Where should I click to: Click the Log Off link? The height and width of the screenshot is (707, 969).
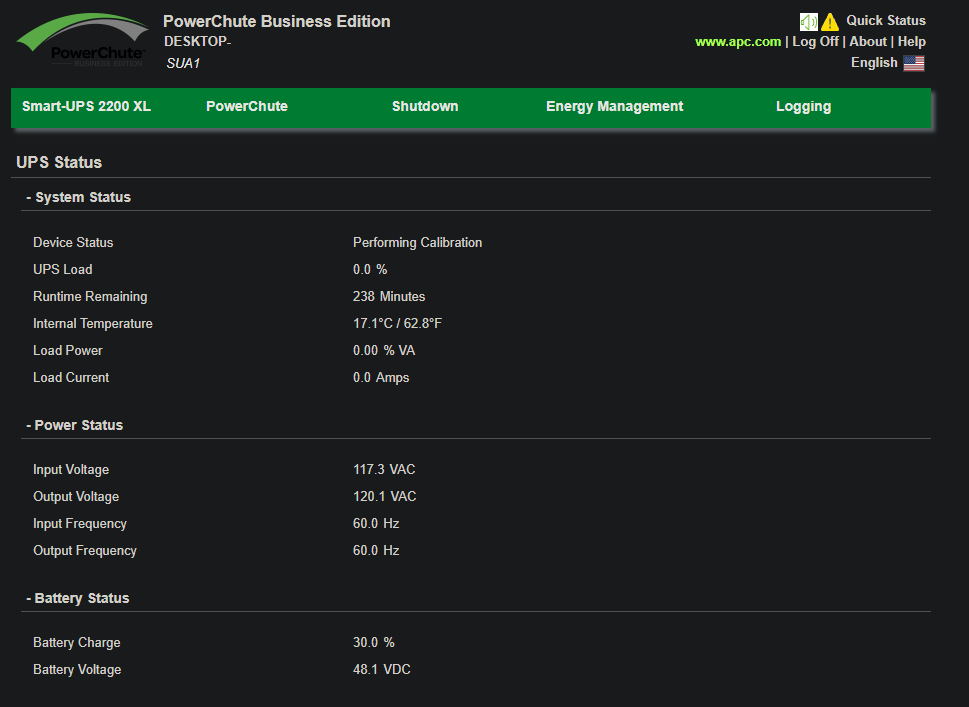tap(815, 42)
